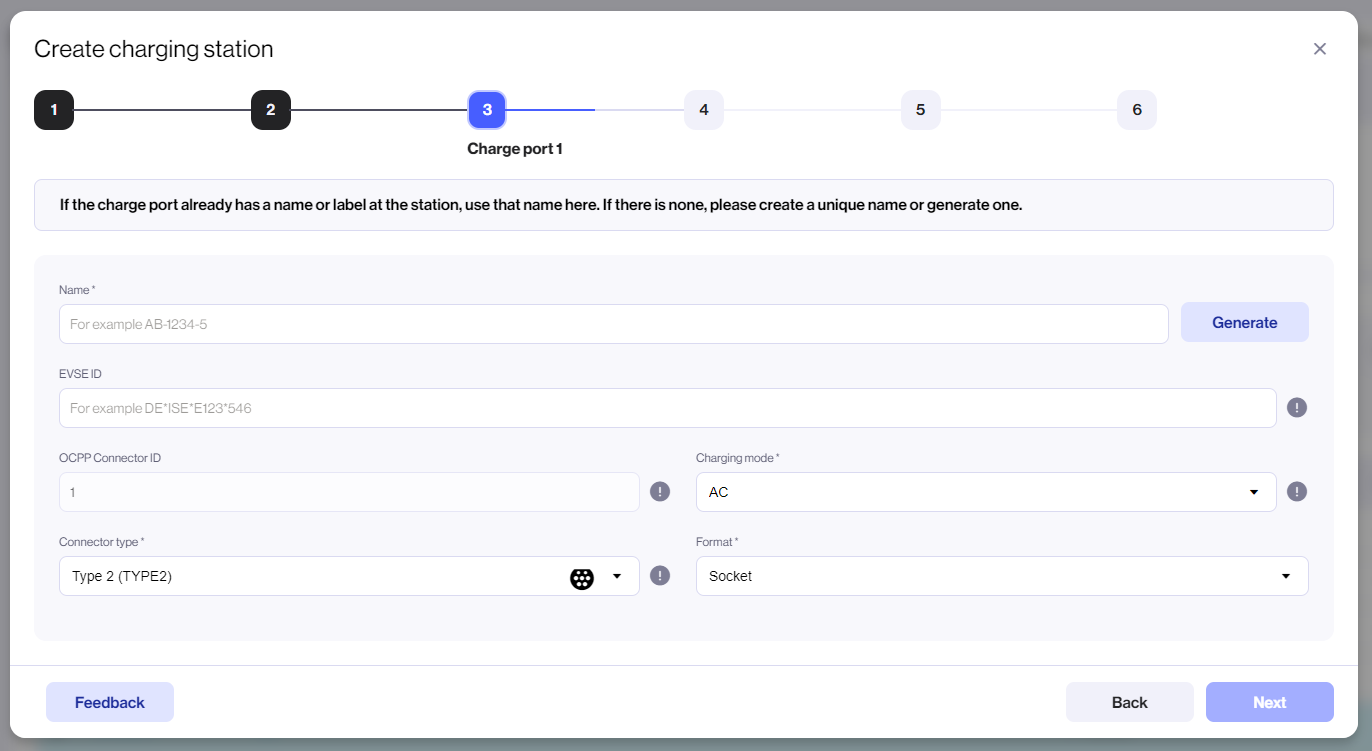Click the info icon next to OCPP Connector ID
The image size is (1372, 751).
tap(660, 492)
